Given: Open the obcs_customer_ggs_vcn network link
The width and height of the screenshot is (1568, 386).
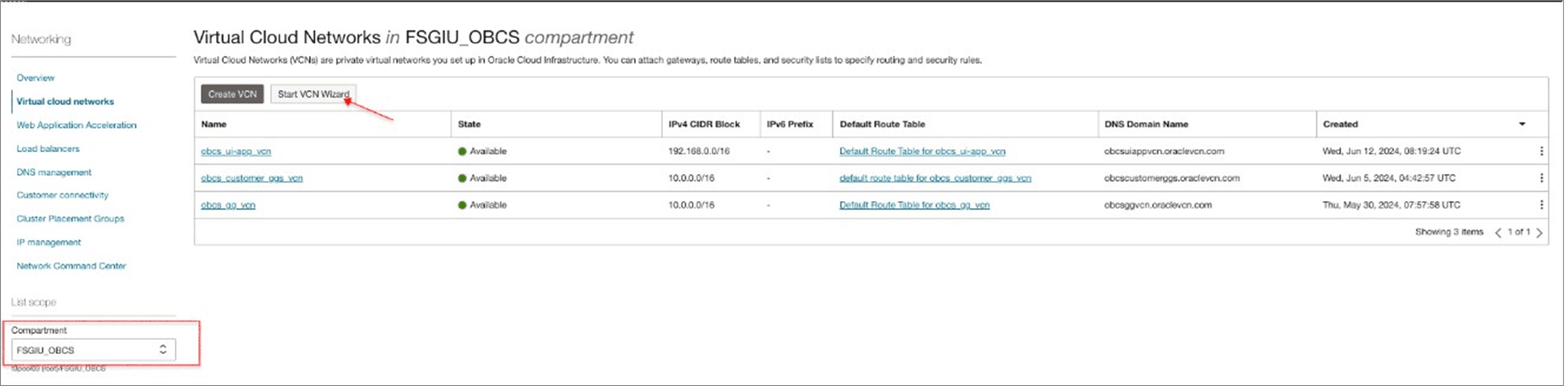Looking at the screenshot, I should tap(252, 178).
